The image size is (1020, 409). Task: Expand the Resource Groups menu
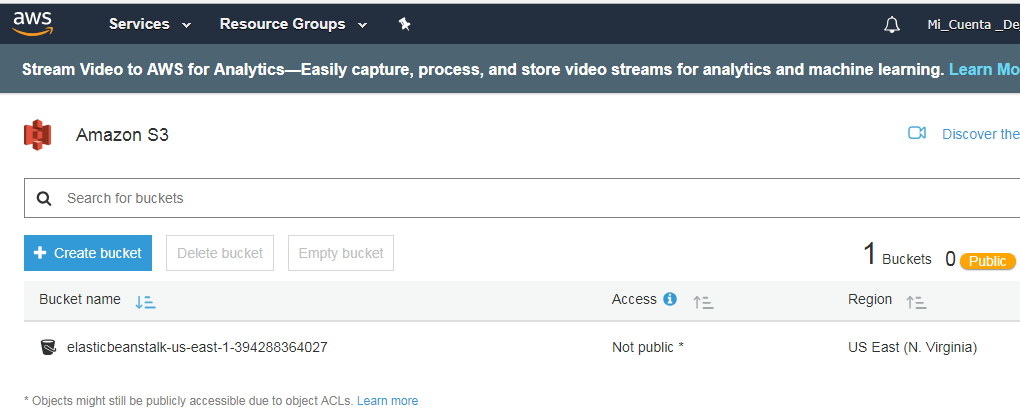293,24
